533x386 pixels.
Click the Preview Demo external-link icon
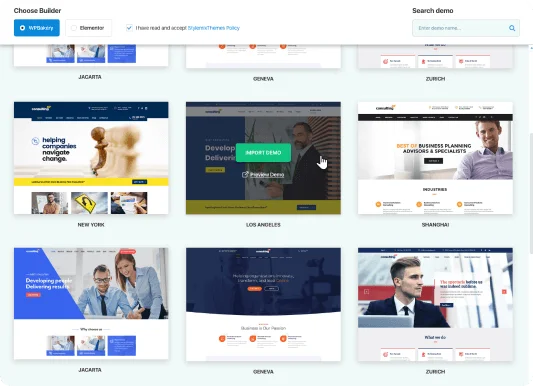coord(245,175)
